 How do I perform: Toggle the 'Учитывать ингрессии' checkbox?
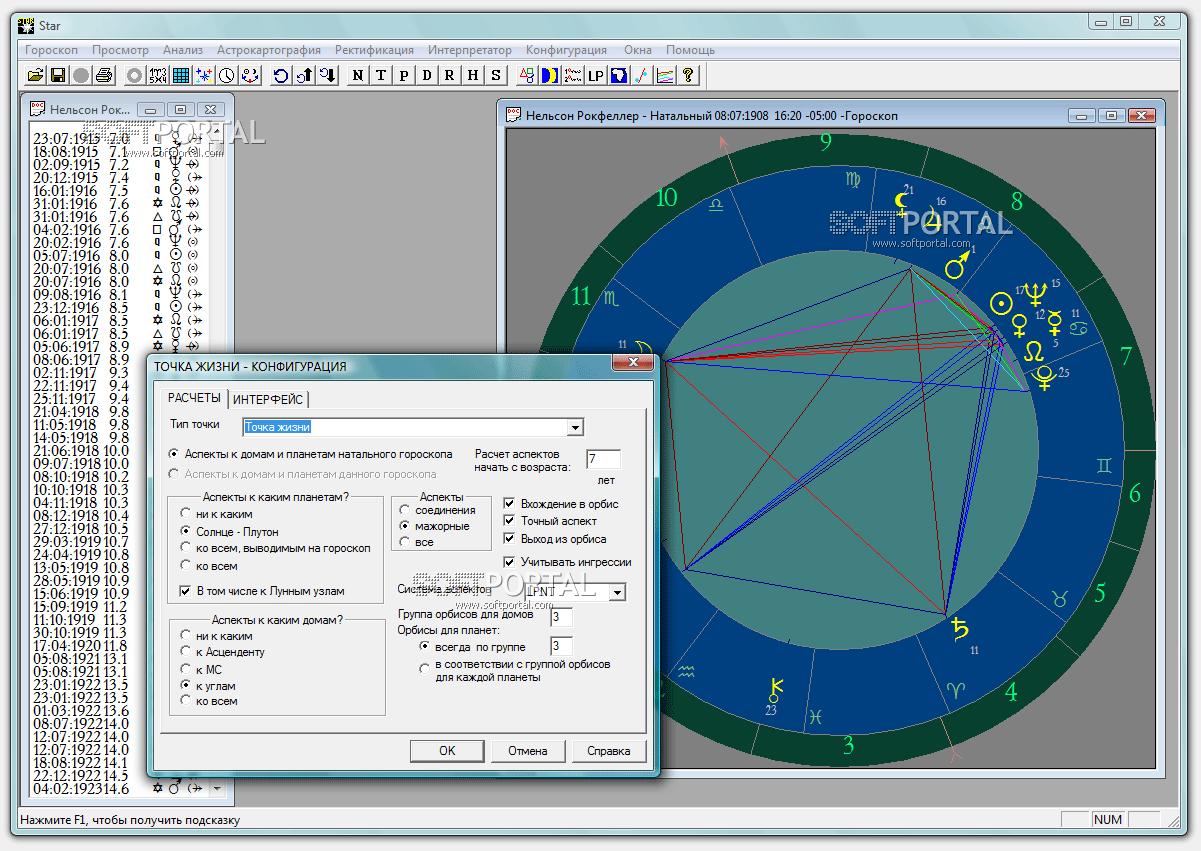click(511, 562)
